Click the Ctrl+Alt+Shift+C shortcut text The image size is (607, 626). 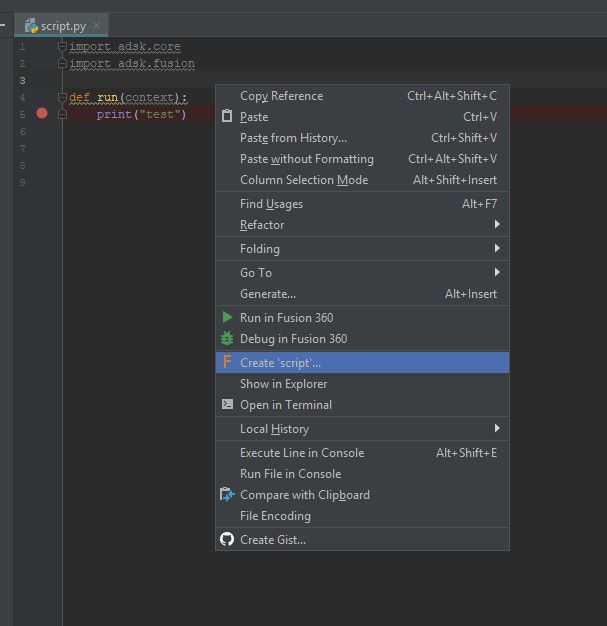point(452,96)
